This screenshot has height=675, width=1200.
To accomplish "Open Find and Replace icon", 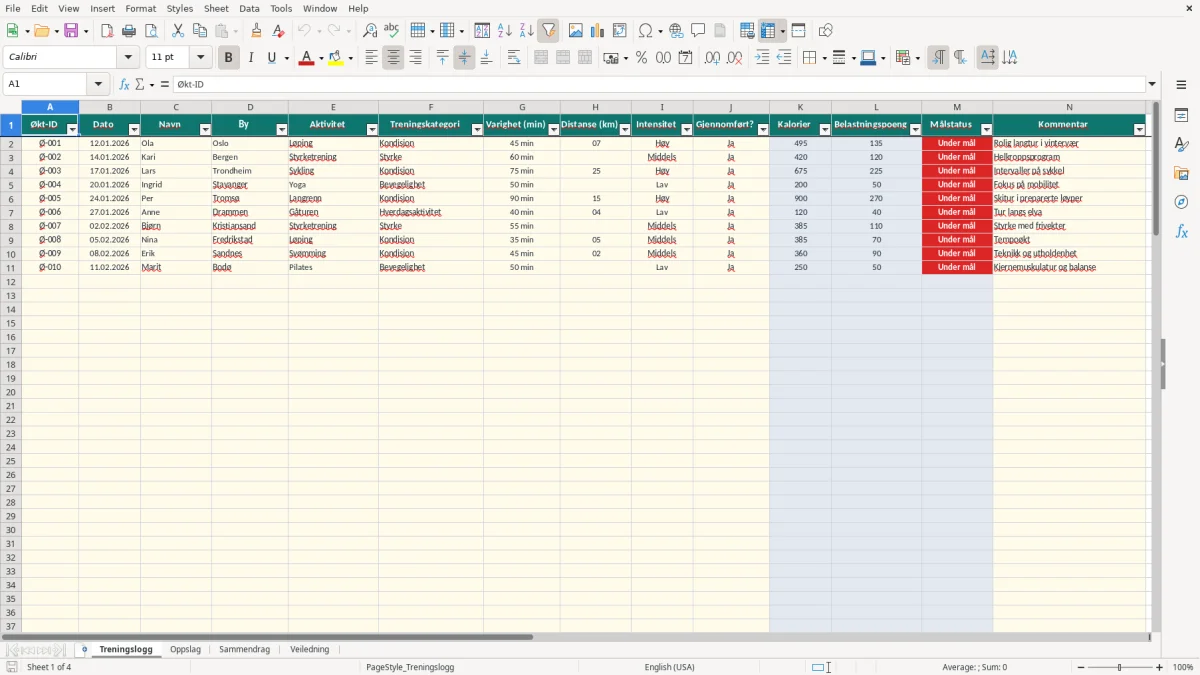I will coord(370,31).
